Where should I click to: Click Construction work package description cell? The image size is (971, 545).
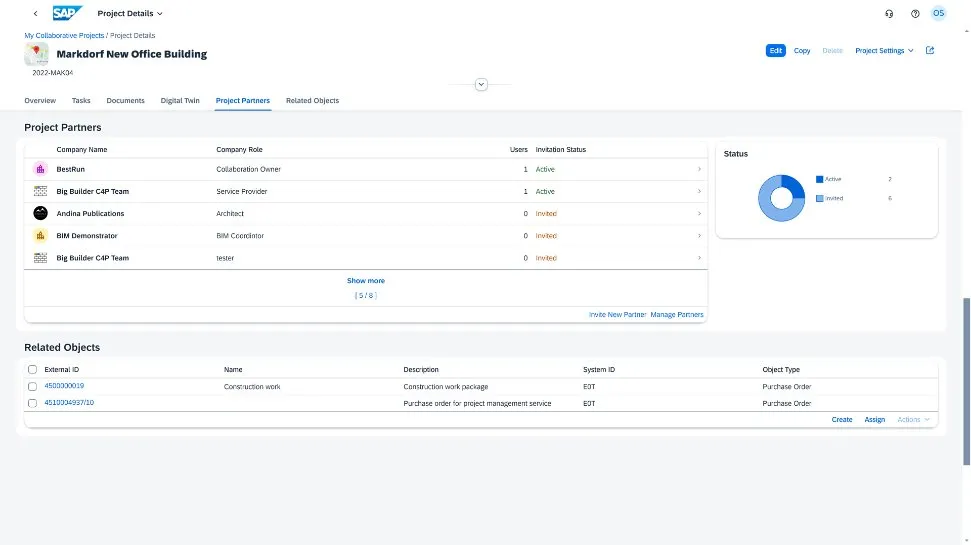coord(445,386)
